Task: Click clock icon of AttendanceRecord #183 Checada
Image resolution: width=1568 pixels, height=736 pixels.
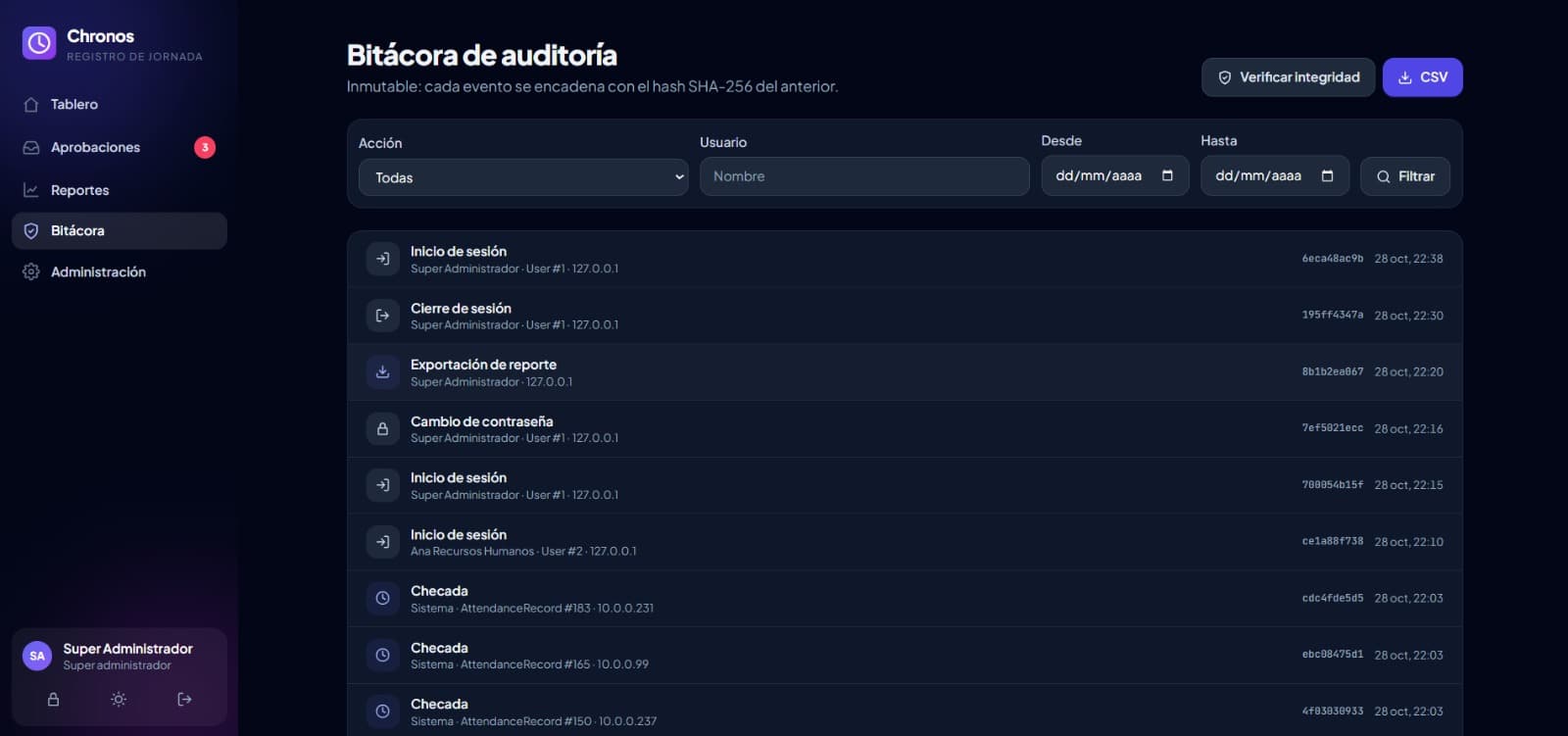Action: (383, 598)
